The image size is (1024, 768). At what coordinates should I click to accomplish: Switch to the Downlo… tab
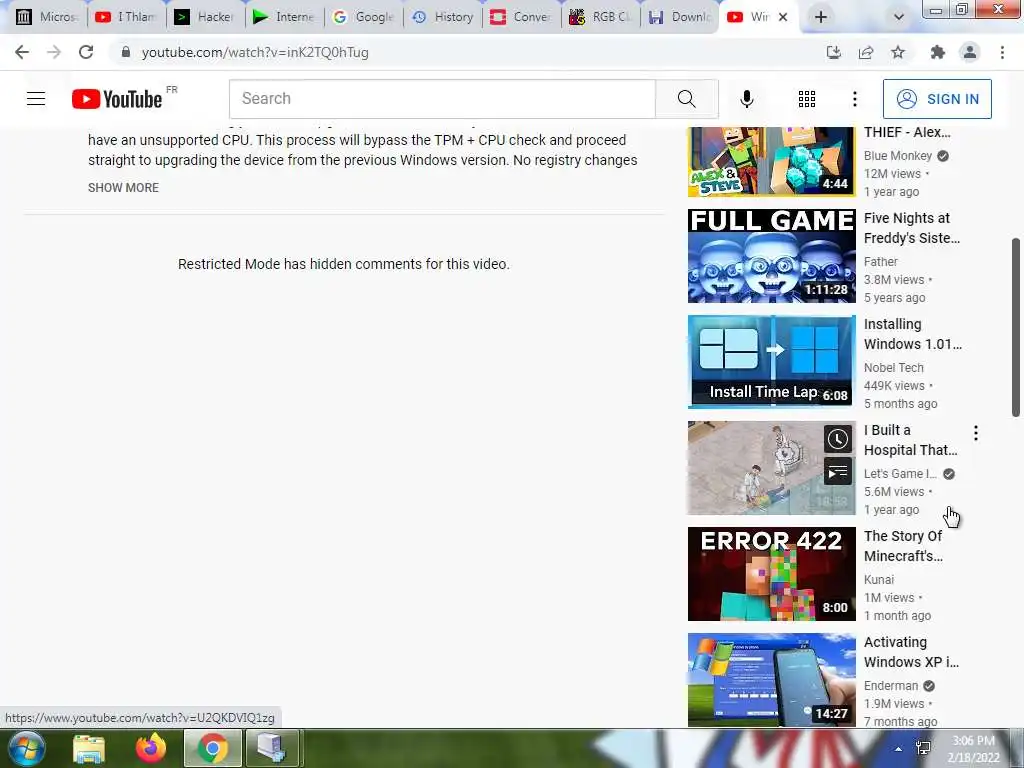[680, 17]
